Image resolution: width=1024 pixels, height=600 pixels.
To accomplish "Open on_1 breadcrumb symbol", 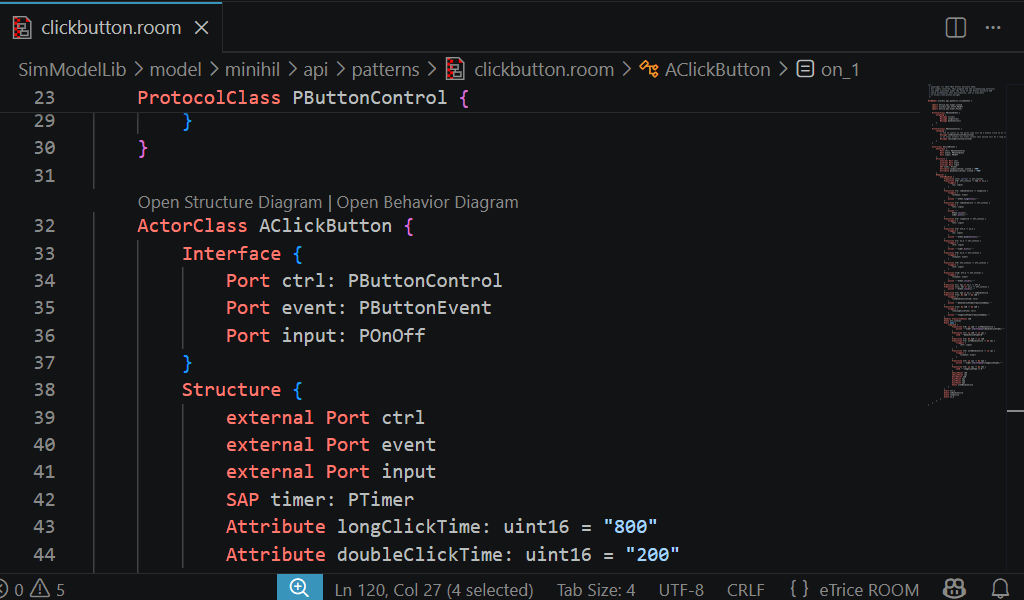I will click(840, 69).
